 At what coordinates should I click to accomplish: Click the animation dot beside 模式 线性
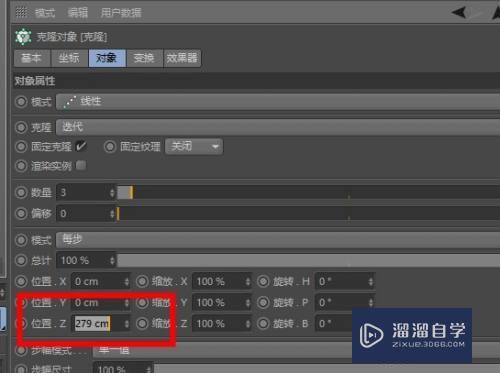tap(21, 101)
